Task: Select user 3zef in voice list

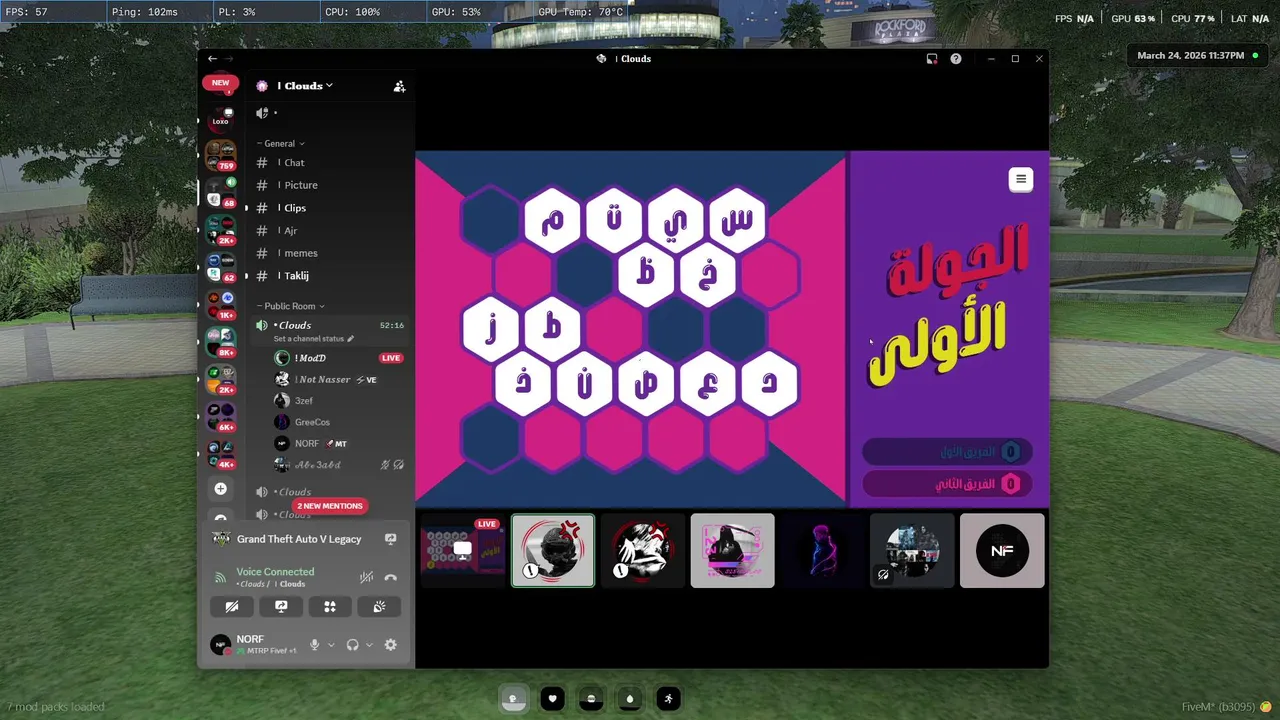Action: coord(340,401)
